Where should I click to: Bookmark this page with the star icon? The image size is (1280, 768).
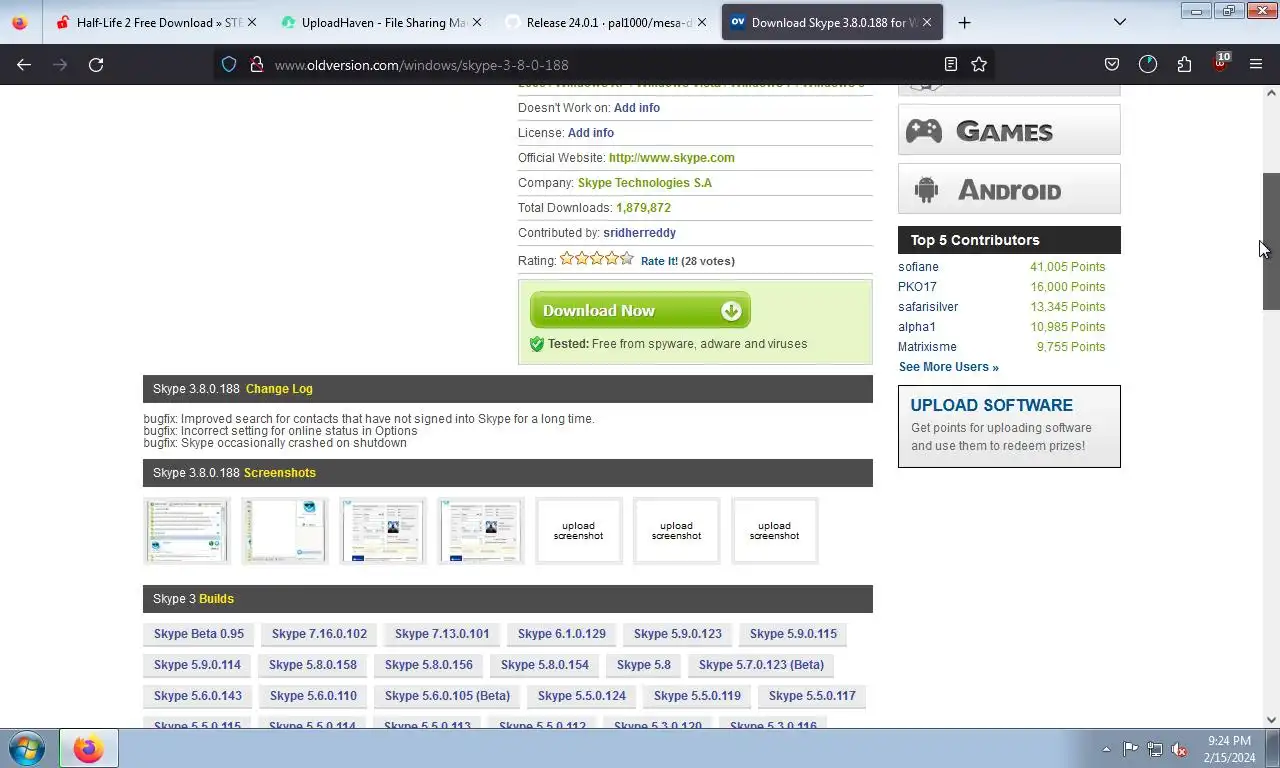tap(979, 64)
